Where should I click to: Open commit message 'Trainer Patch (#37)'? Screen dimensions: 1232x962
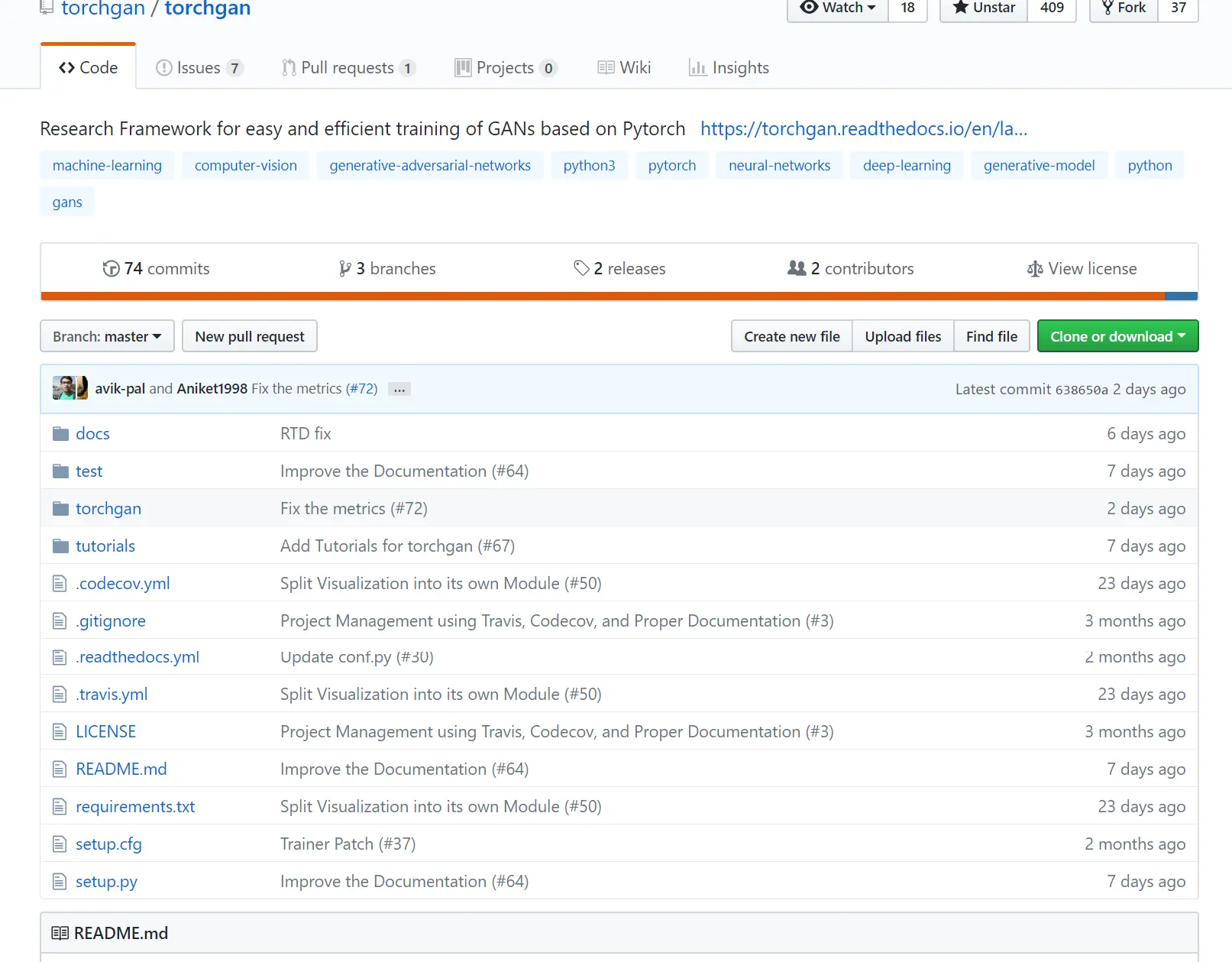[348, 844]
